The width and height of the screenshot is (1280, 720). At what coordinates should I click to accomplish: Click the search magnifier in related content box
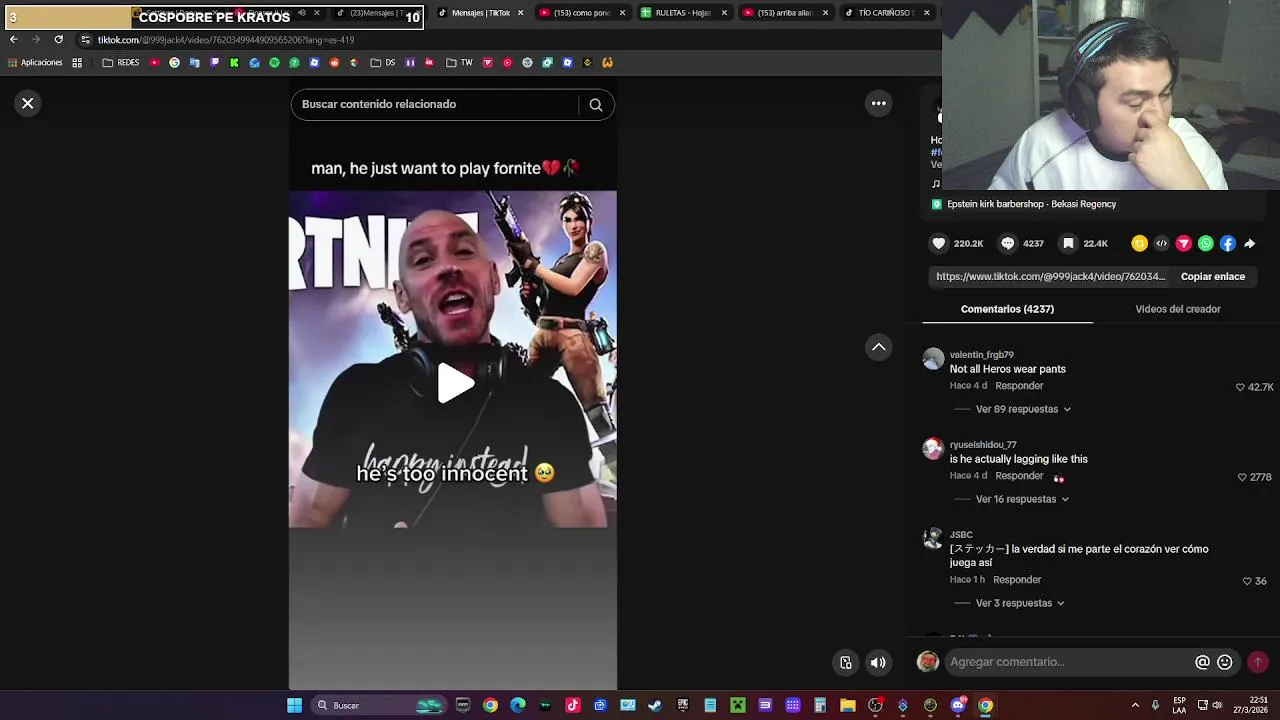pos(595,104)
